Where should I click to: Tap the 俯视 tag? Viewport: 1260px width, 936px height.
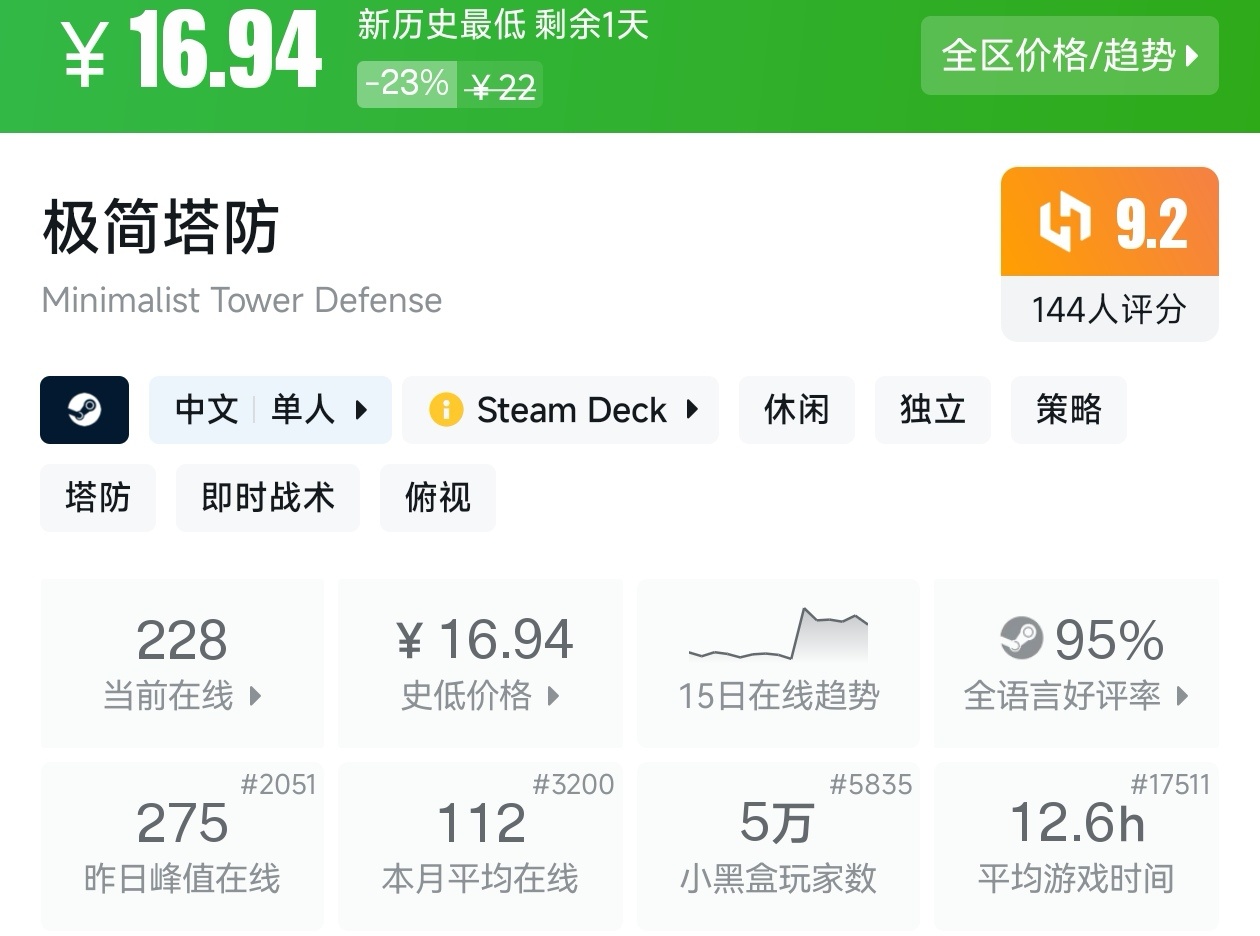coord(437,498)
